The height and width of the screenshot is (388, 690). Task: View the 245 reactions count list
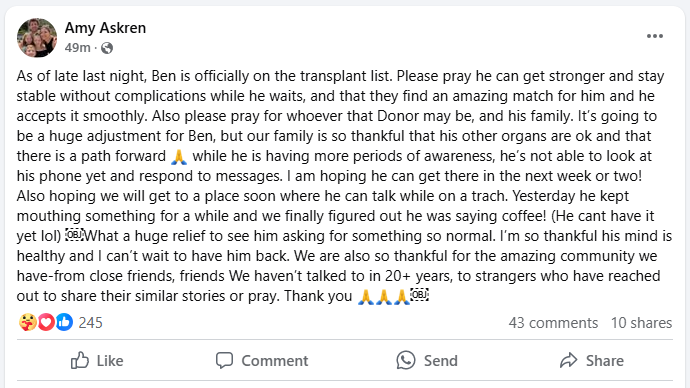pos(91,323)
